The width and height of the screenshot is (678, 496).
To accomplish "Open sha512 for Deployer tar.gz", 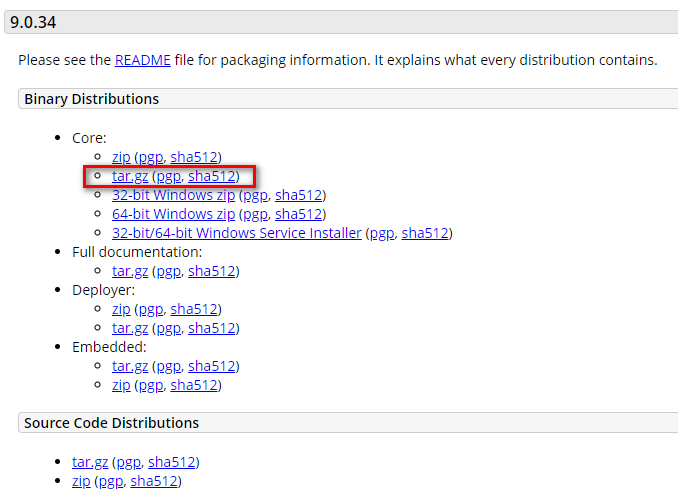I will click(212, 328).
